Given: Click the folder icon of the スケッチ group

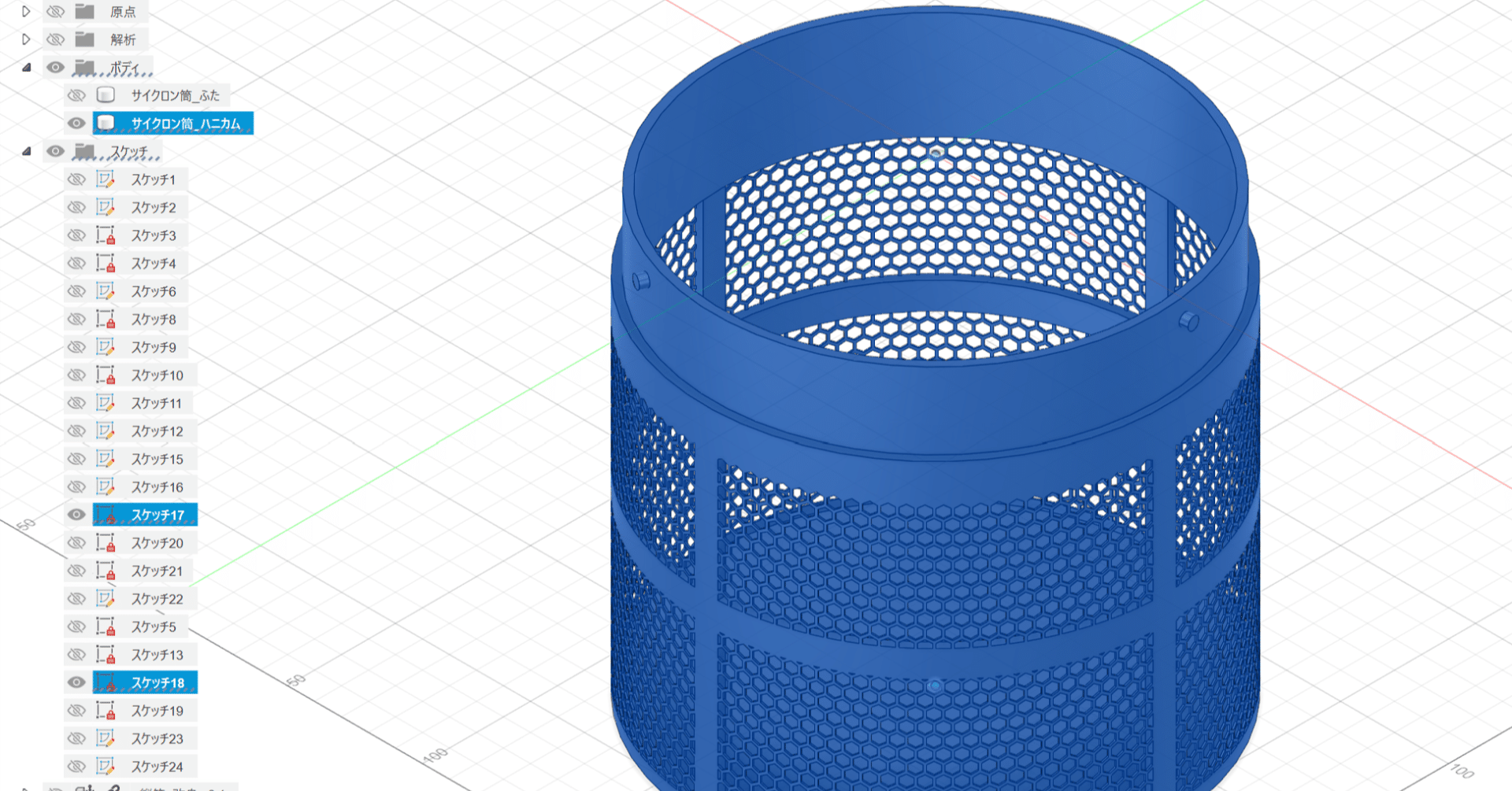Looking at the screenshot, I should coord(82,151).
